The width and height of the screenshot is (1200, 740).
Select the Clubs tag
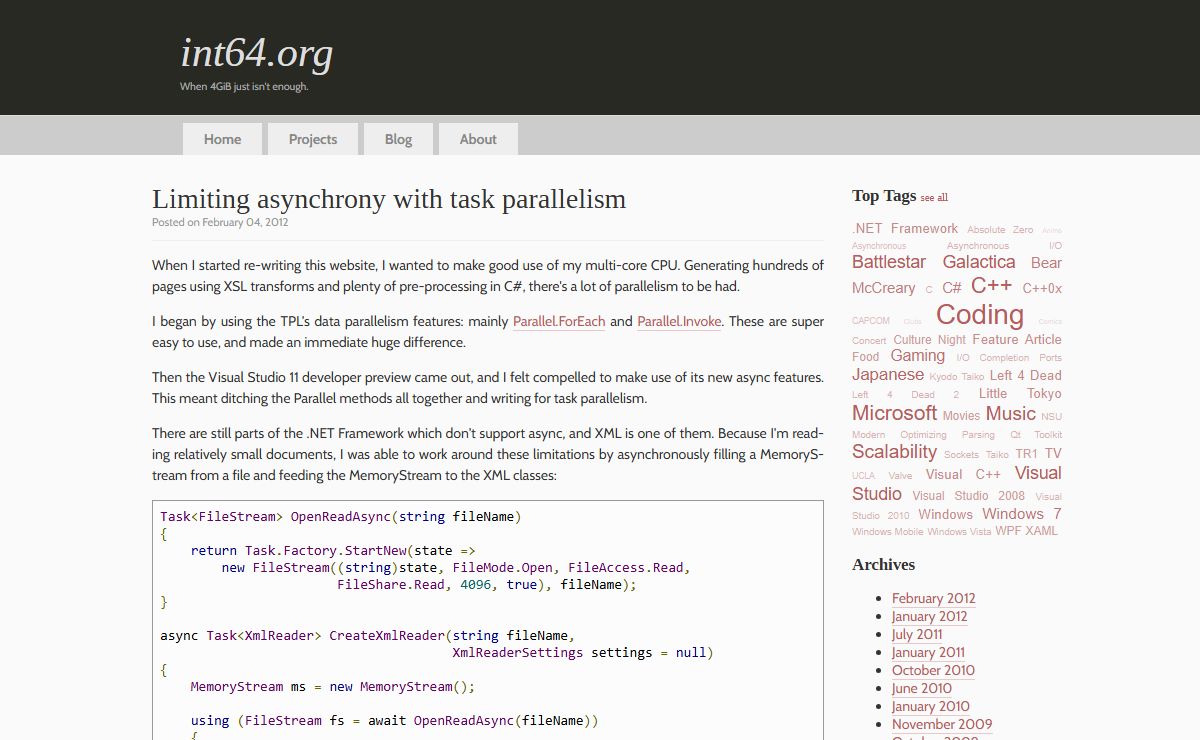[913, 322]
